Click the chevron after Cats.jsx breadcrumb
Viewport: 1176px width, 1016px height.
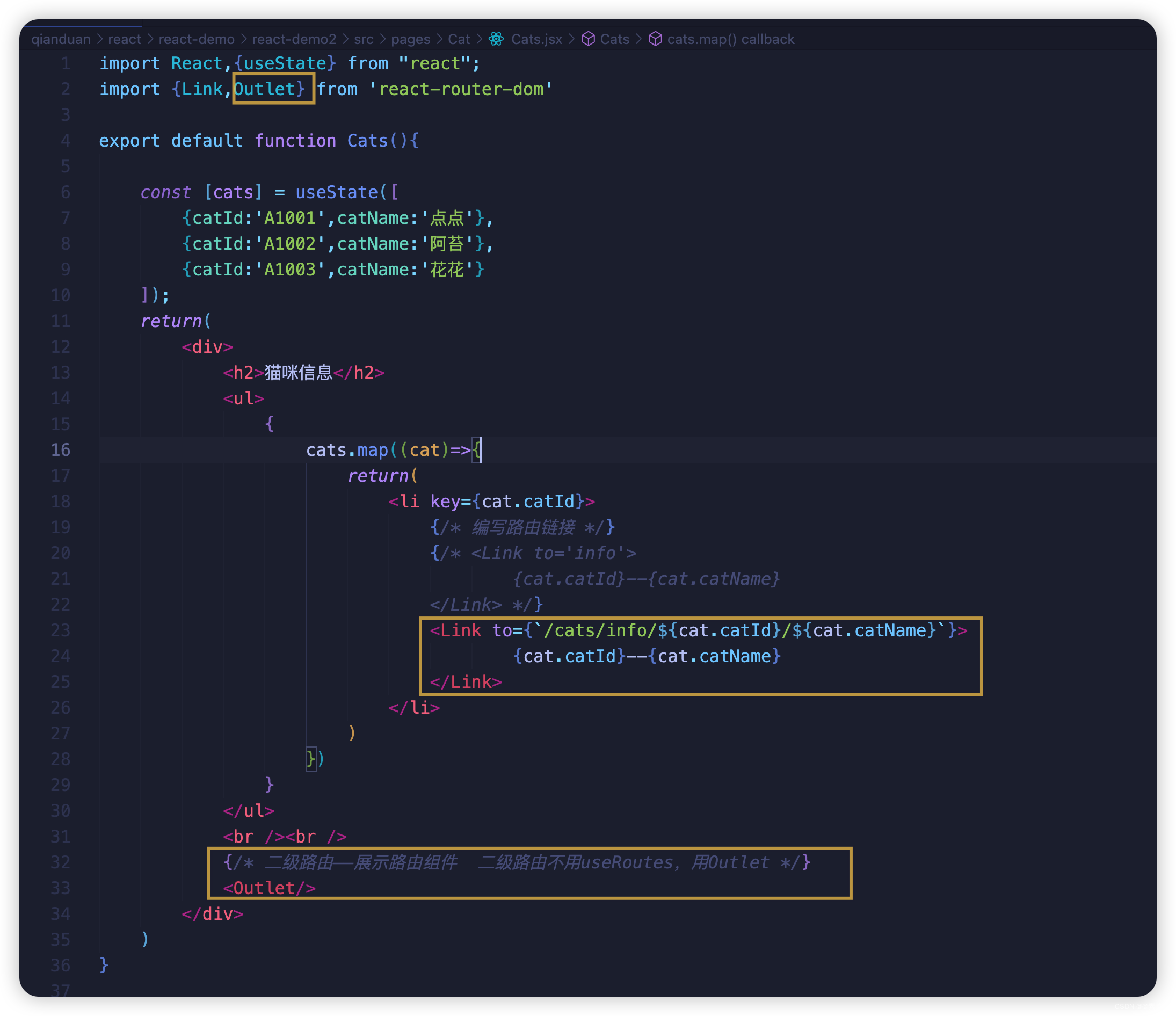[x=571, y=39]
